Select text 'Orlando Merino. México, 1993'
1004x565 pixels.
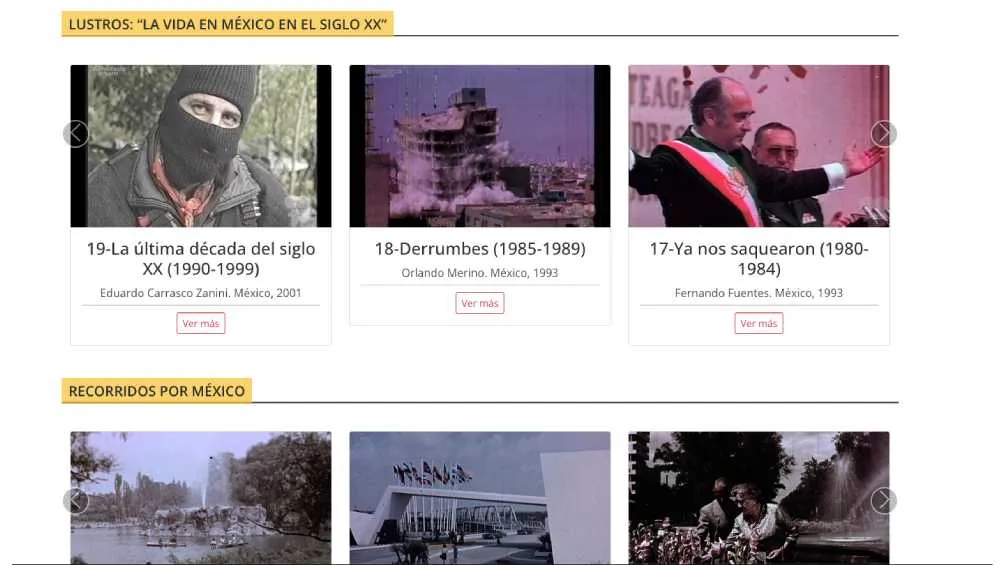click(x=480, y=273)
